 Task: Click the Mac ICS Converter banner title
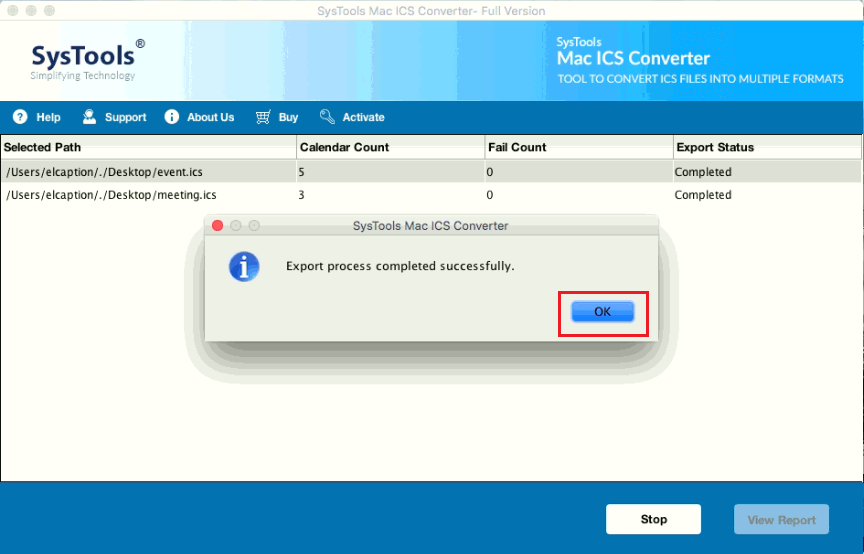[x=633, y=58]
